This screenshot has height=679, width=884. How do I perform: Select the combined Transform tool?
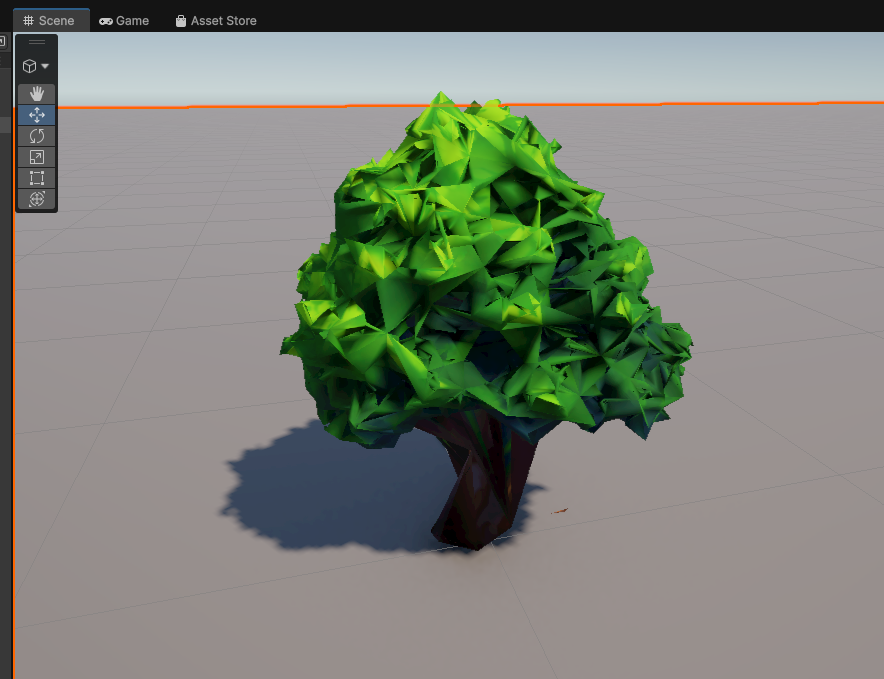[x=36, y=198]
